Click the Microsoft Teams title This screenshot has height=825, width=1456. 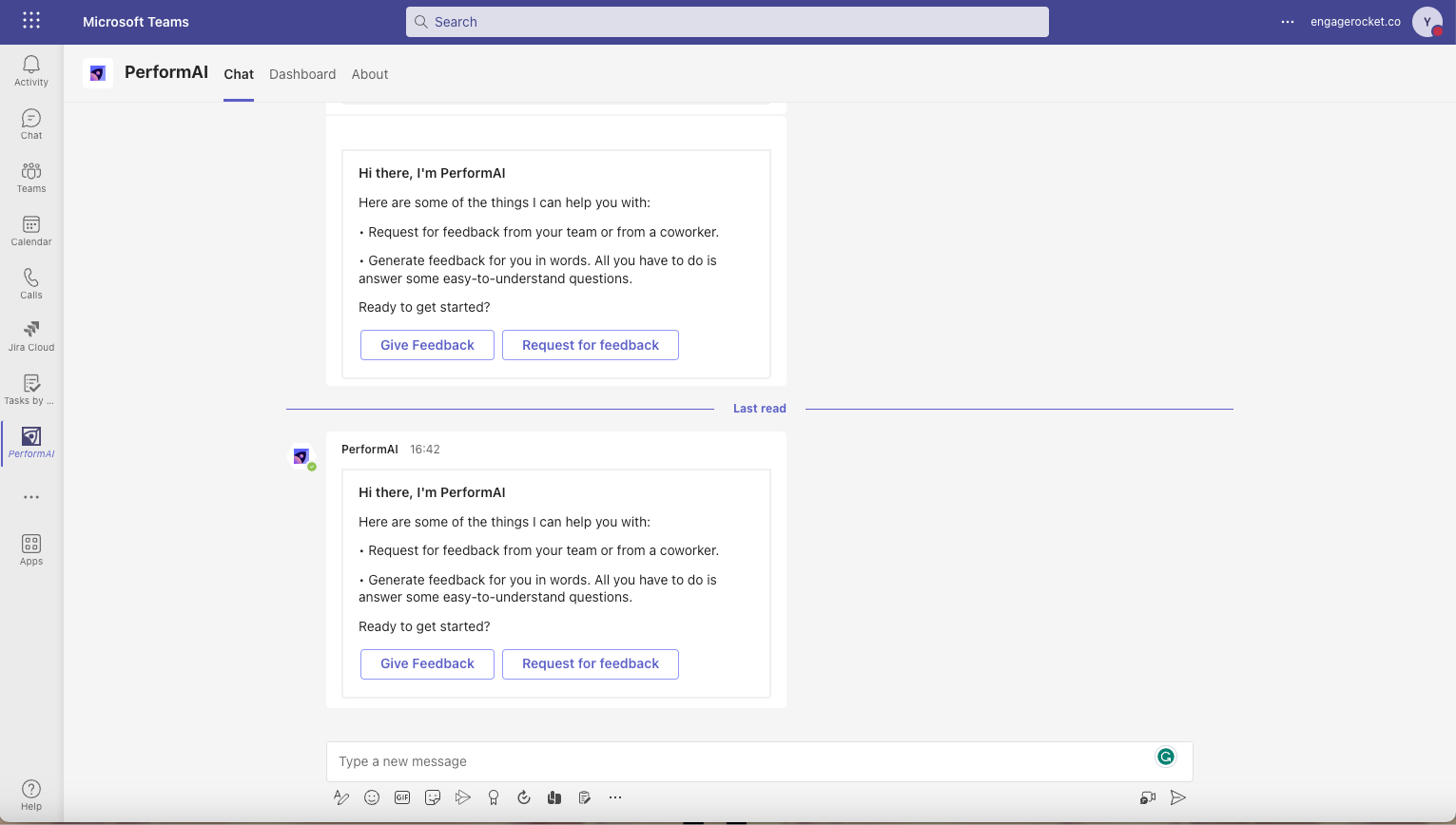pyautogui.click(x=136, y=22)
